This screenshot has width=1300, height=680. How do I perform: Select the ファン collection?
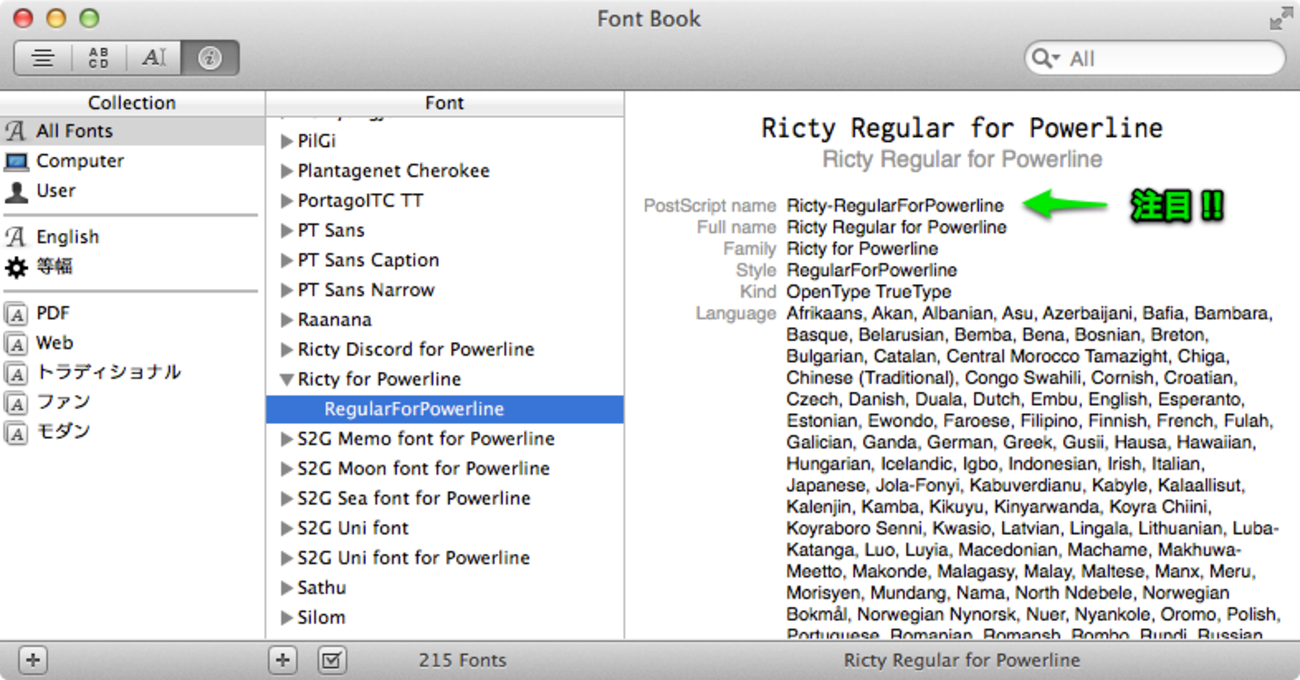click(132, 402)
